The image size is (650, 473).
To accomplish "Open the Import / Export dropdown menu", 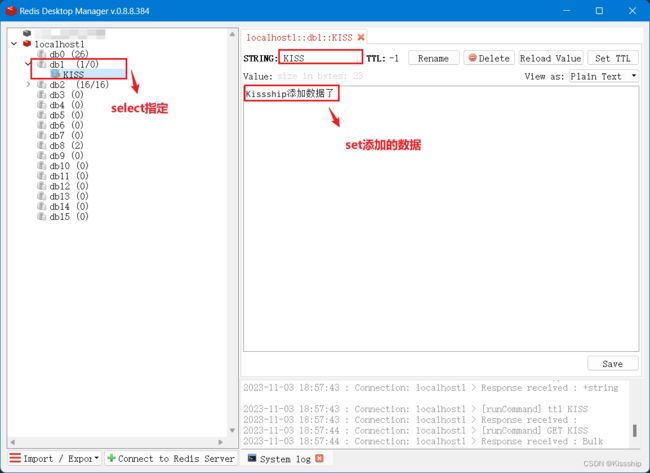I will (54, 458).
